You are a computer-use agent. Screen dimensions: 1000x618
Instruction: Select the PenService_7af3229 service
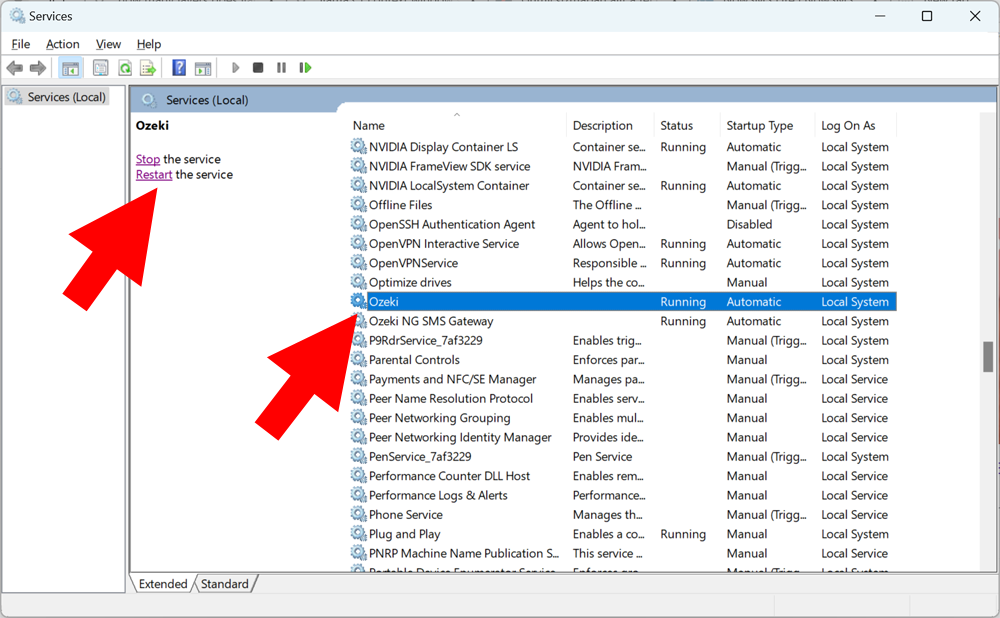(x=420, y=456)
